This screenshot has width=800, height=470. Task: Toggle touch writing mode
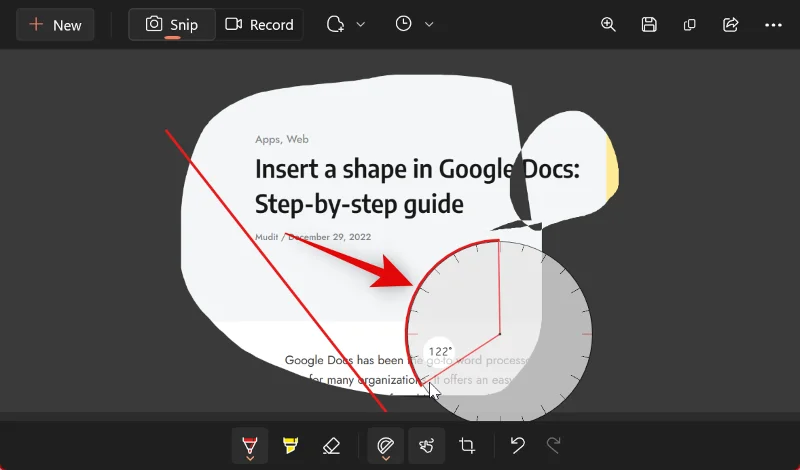[x=424, y=445]
